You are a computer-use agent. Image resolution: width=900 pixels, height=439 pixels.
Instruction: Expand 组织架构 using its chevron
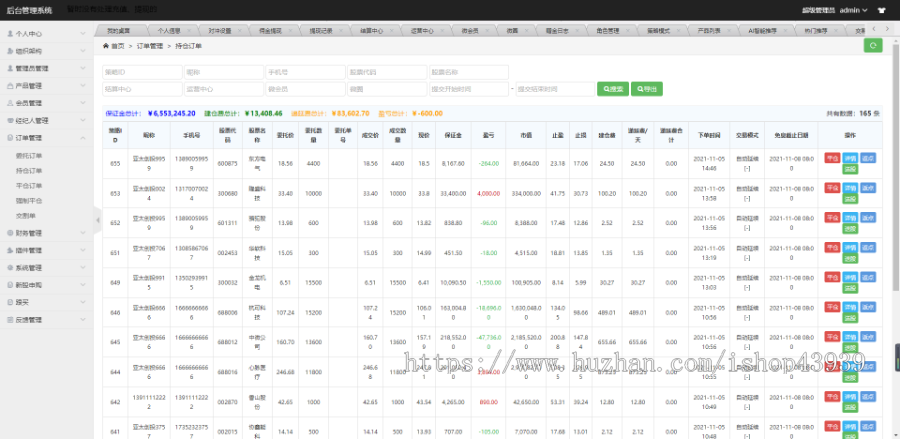(x=83, y=51)
